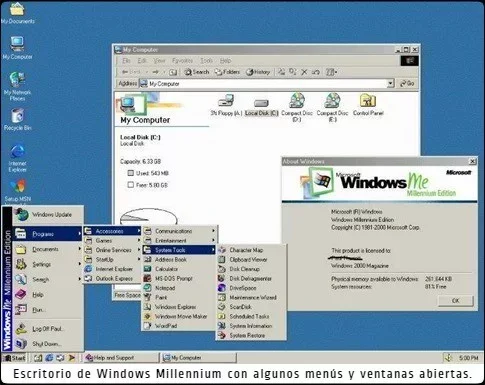The width and height of the screenshot is (485, 385).
Task: Click the Back arrow in My Computer toolbar
Action: point(131,72)
